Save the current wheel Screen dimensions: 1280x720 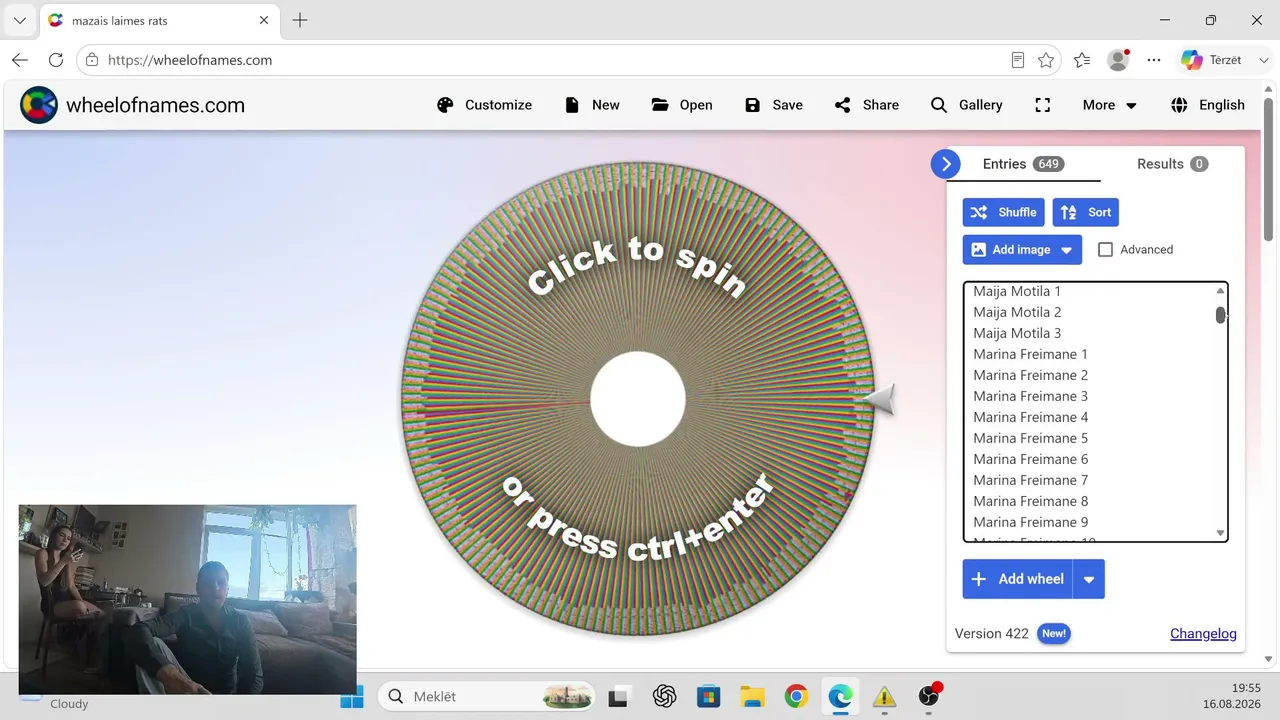point(774,105)
